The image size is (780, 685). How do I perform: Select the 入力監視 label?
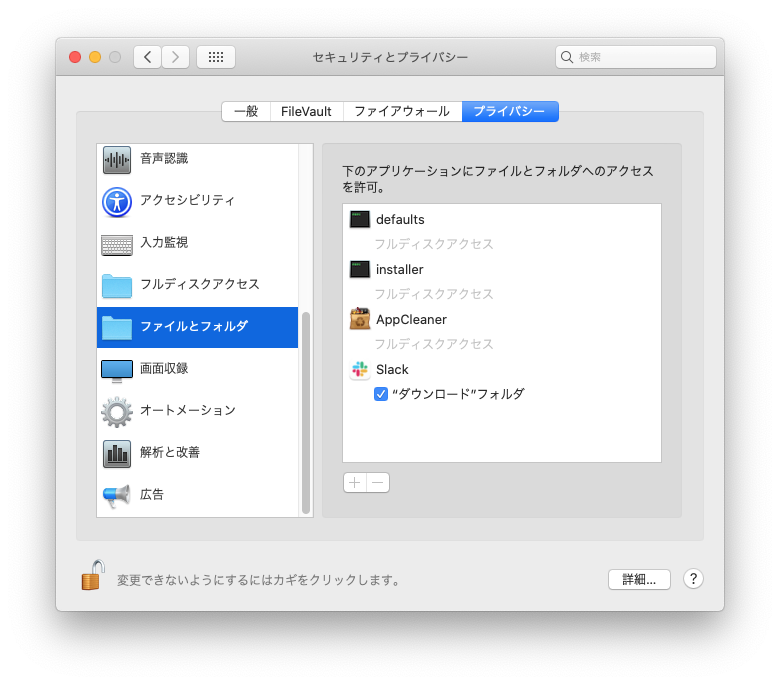point(164,243)
